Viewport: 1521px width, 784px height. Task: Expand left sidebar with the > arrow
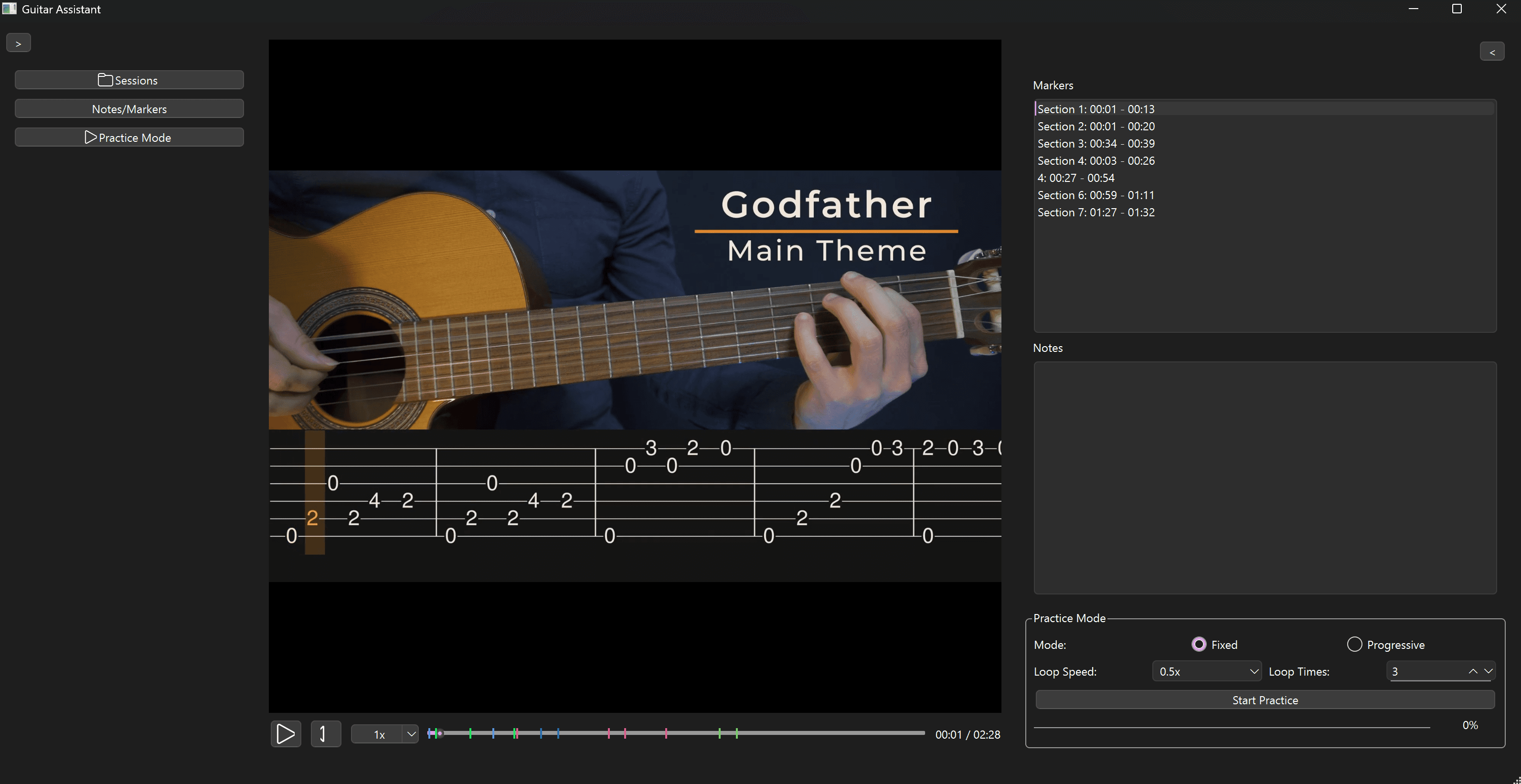[x=18, y=43]
